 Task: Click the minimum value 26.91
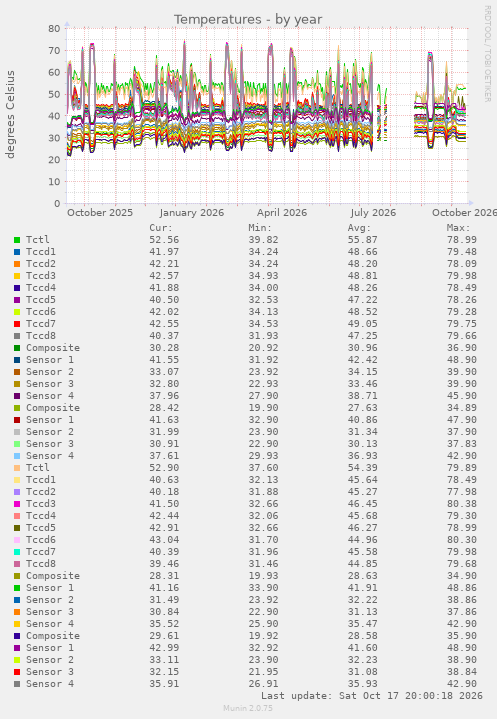pos(263,684)
